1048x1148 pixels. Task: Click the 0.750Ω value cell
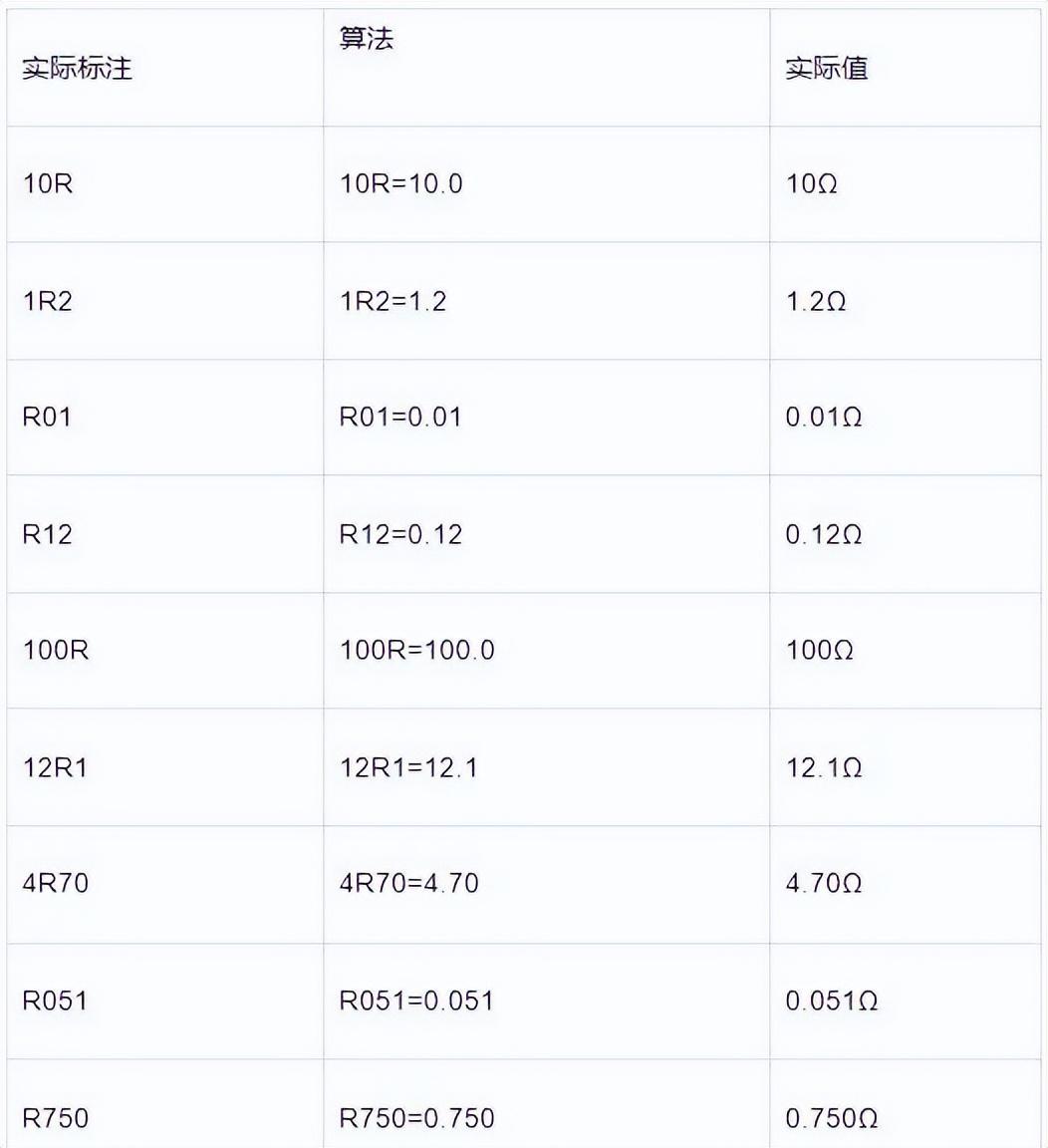pyautogui.click(x=832, y=1118)
